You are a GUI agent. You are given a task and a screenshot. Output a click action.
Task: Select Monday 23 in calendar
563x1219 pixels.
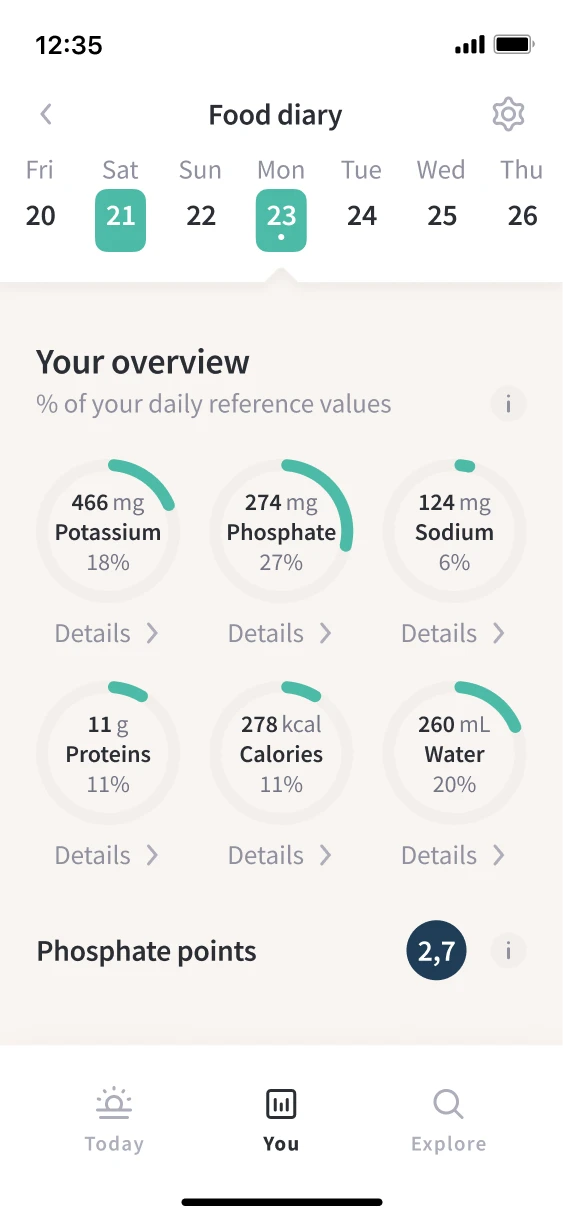point(281,201)
